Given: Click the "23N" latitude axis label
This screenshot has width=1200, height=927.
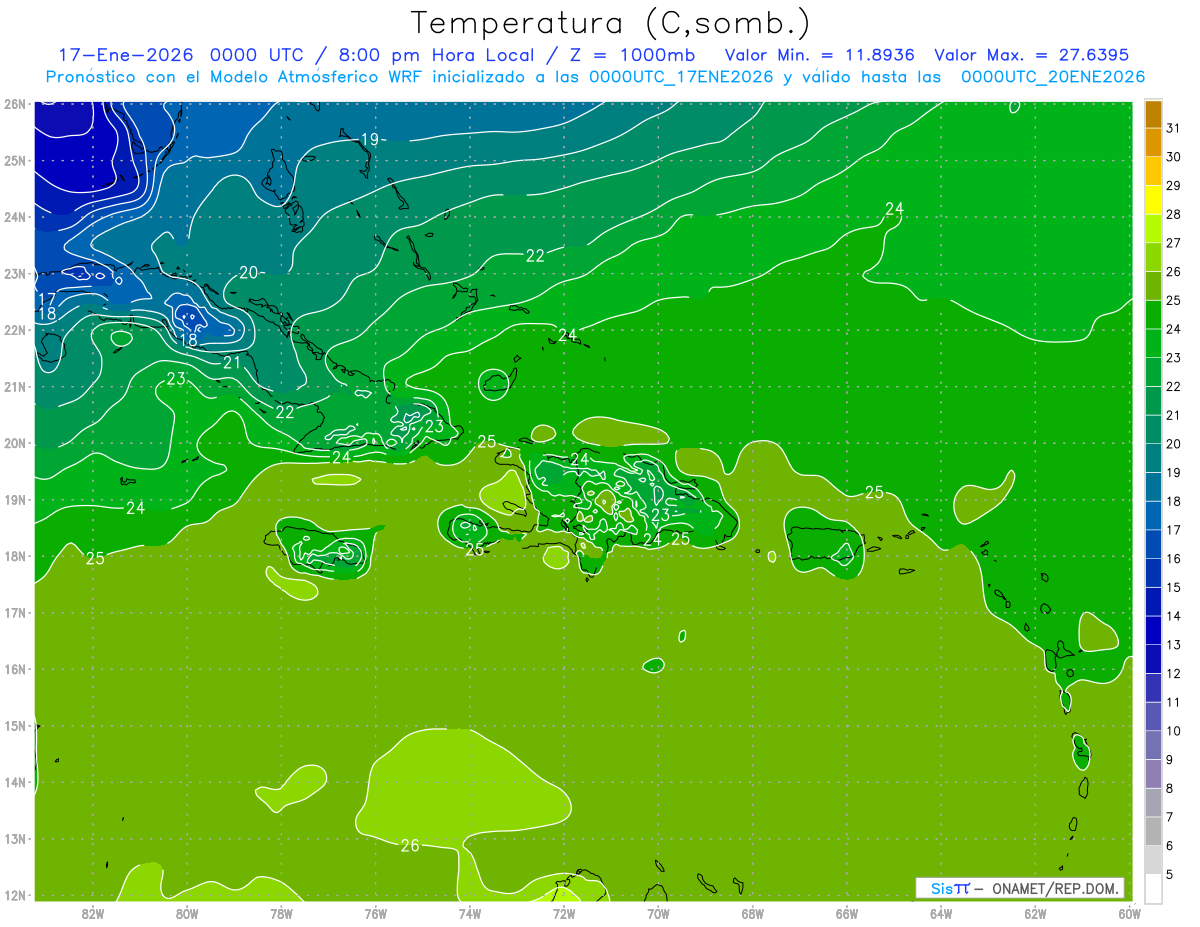Looking at the screenshot, I should coord(15,273).
